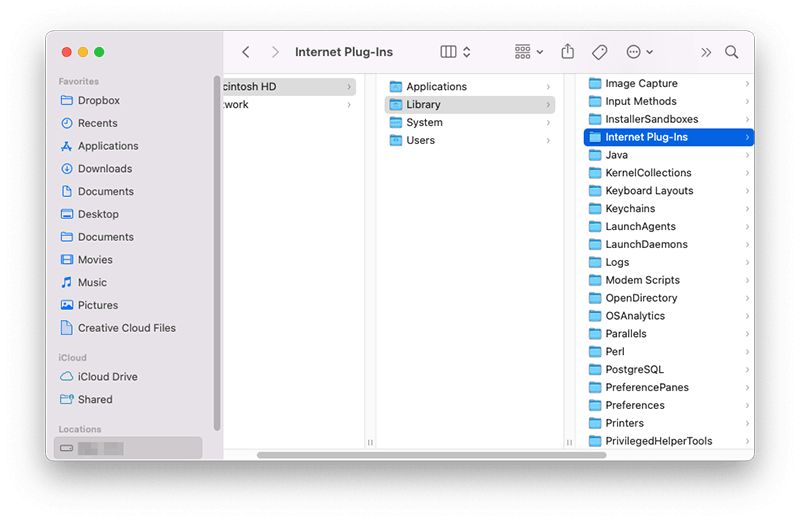
Task: Click the Edit Tags icon
Action: pyautogui.click(x=599, y=52)
